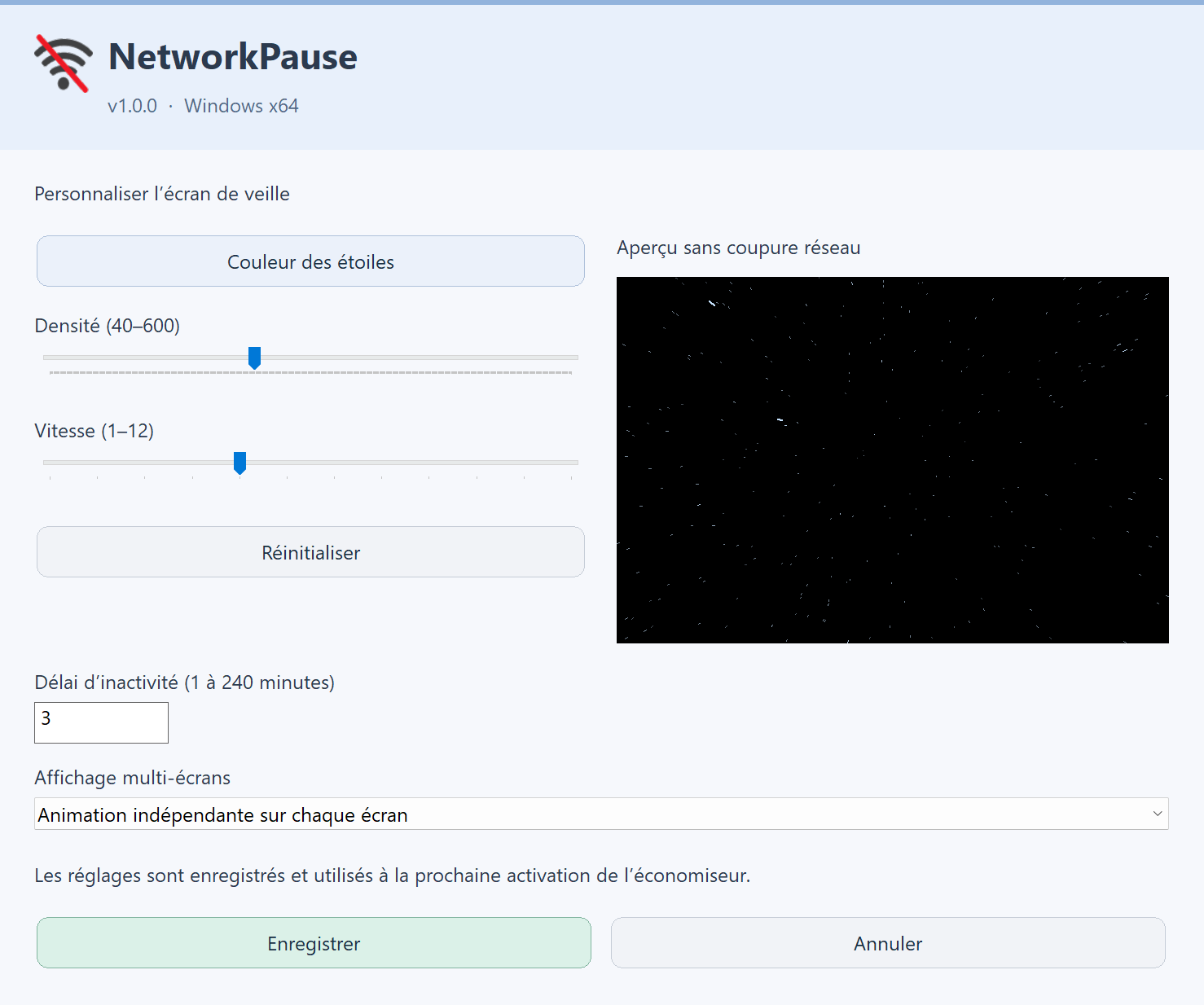Click the far right end of Vitesse track
This screenshot has width=1204, height=1005.
coord(574,463)
